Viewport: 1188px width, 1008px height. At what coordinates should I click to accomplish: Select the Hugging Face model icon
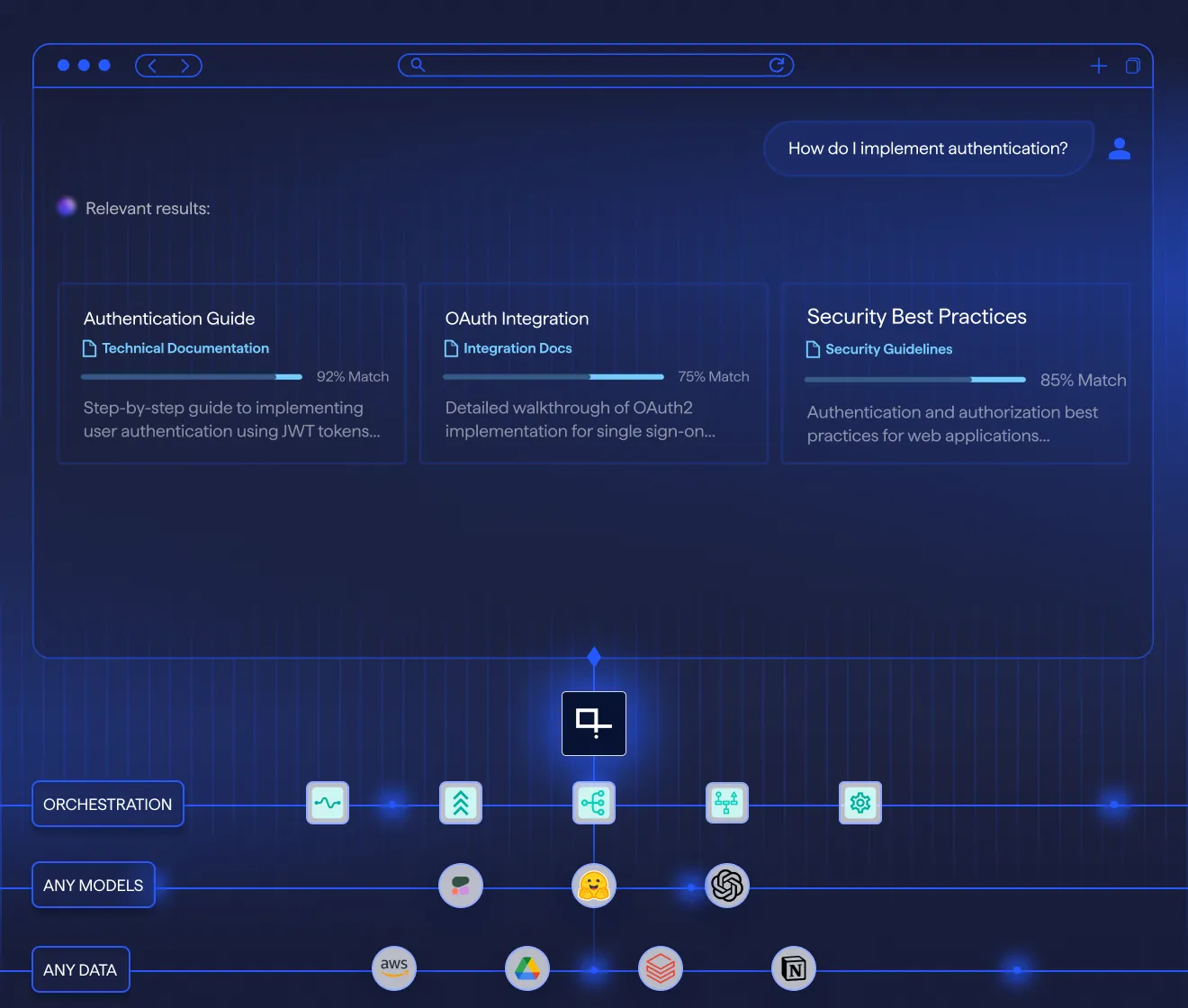click(x=593, y=886)
